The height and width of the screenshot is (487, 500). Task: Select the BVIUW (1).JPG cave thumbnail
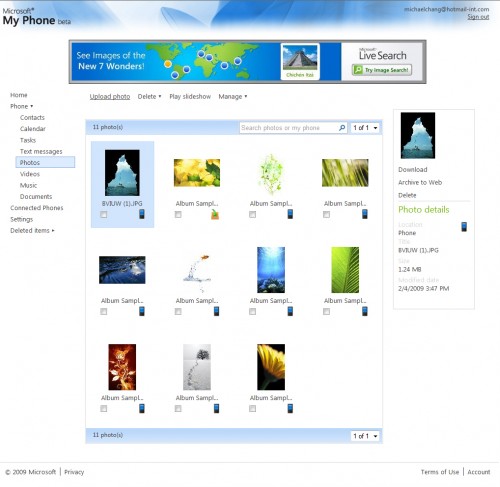122,173
